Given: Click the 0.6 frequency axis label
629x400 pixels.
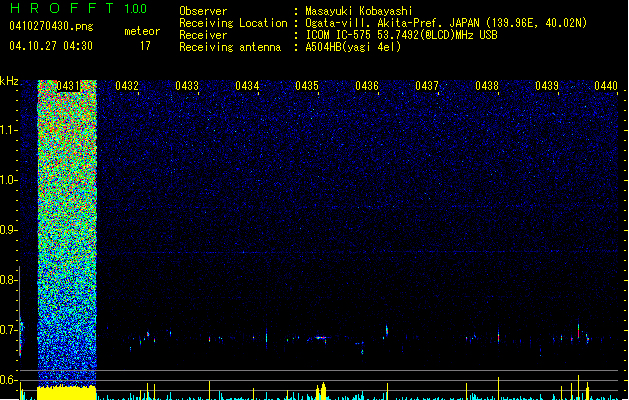Looking at the screenshot, I should coord(8,380).
